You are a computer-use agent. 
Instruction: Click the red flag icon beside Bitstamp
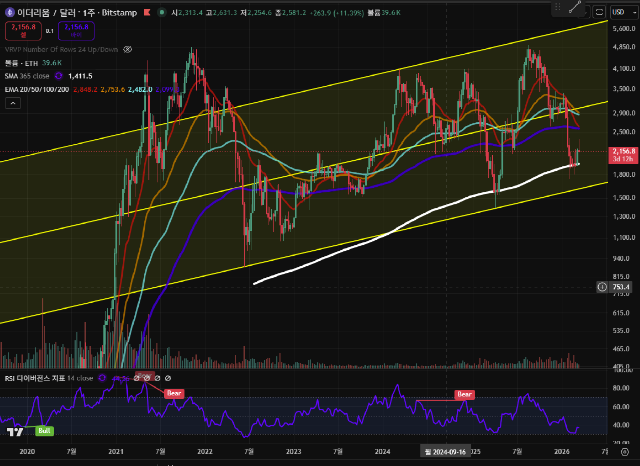coord(147,13)
